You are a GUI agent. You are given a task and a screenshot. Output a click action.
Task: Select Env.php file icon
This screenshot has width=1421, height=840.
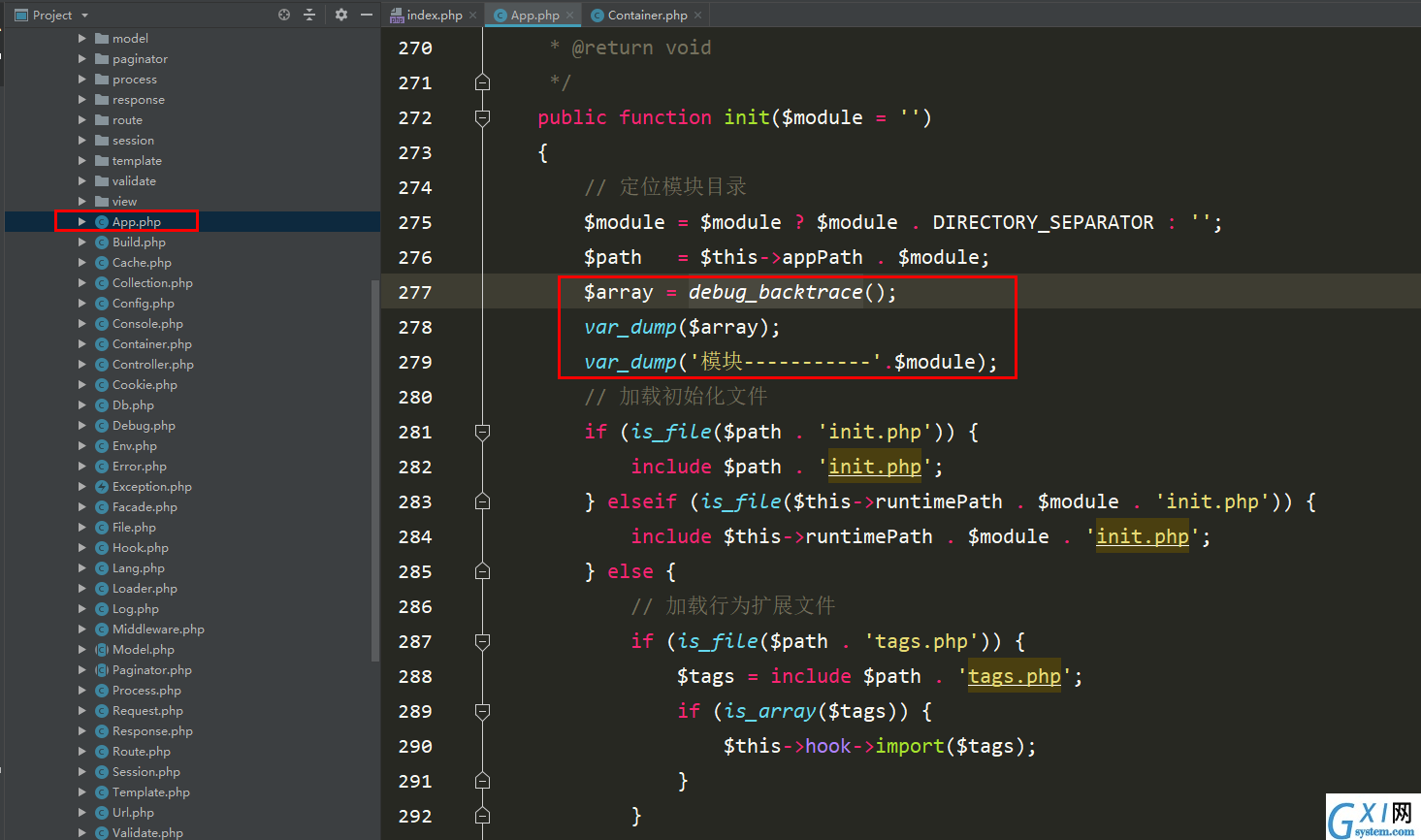point(102,446)
